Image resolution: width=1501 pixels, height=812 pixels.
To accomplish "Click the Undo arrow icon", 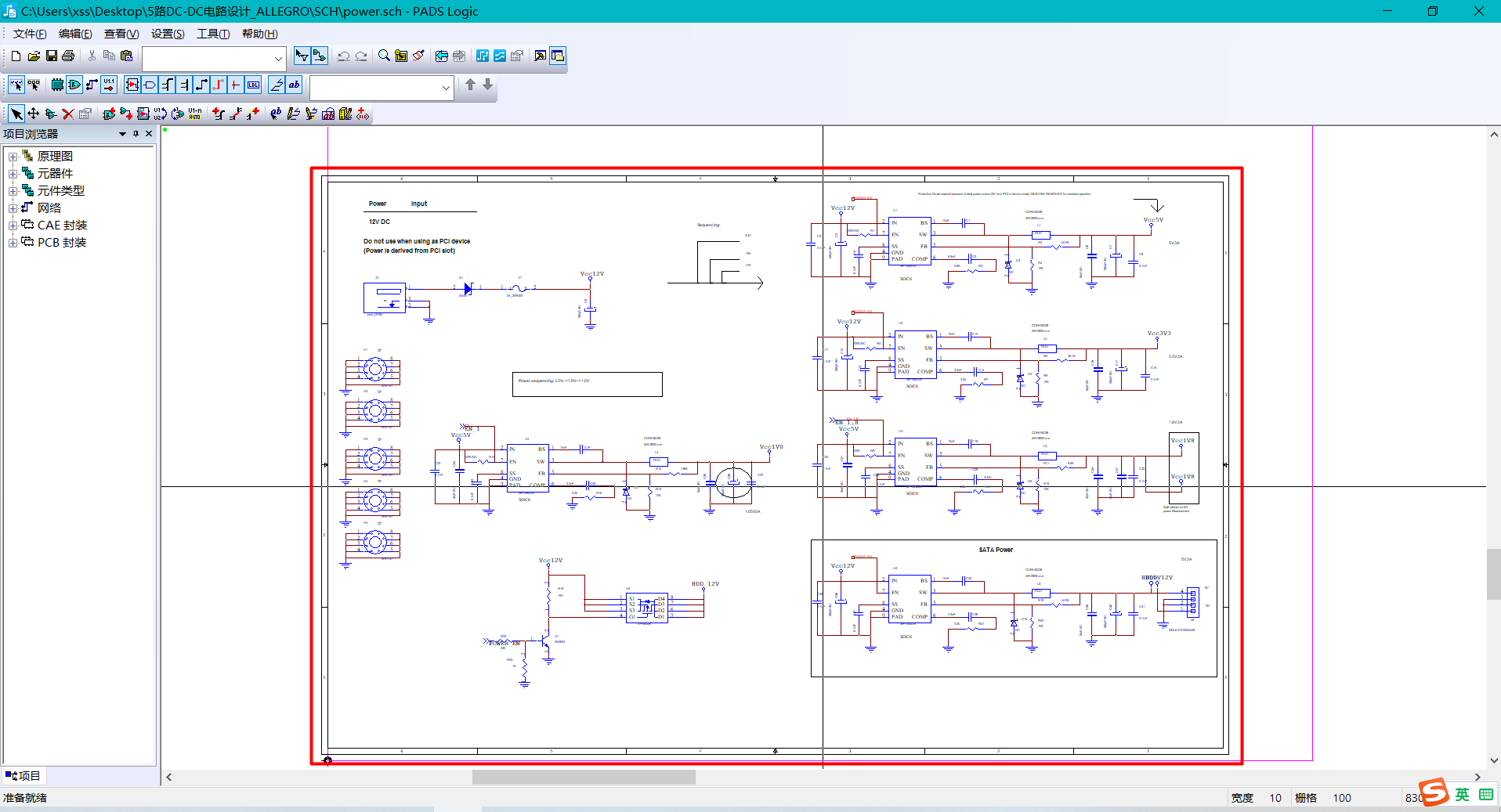I will tap(343, 56).
